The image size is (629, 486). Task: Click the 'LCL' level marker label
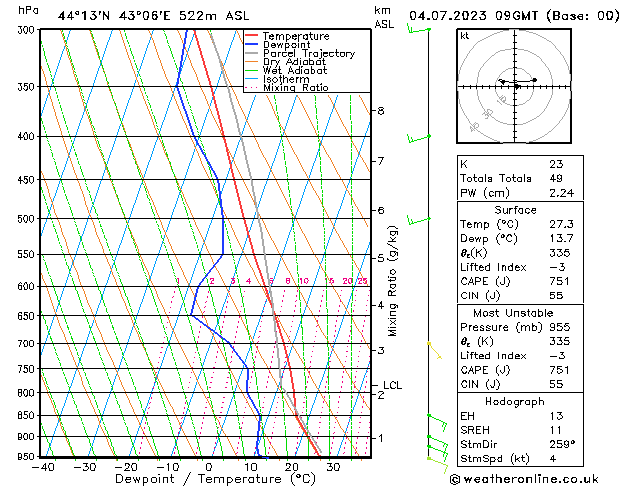click(x=392, y=385)
